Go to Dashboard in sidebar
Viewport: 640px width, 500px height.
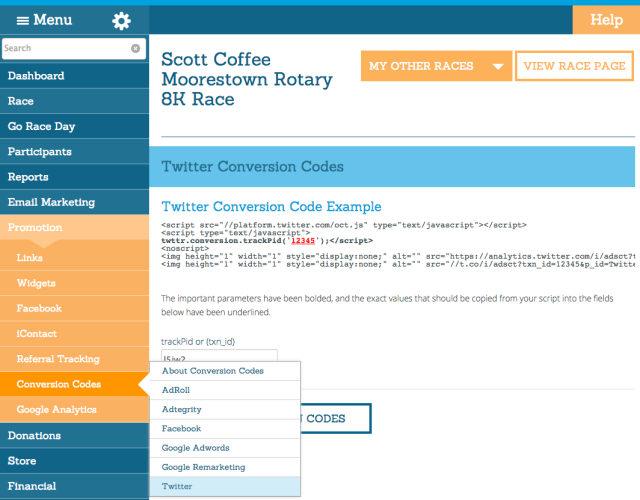pyautogui.click(x=74, y=76)
